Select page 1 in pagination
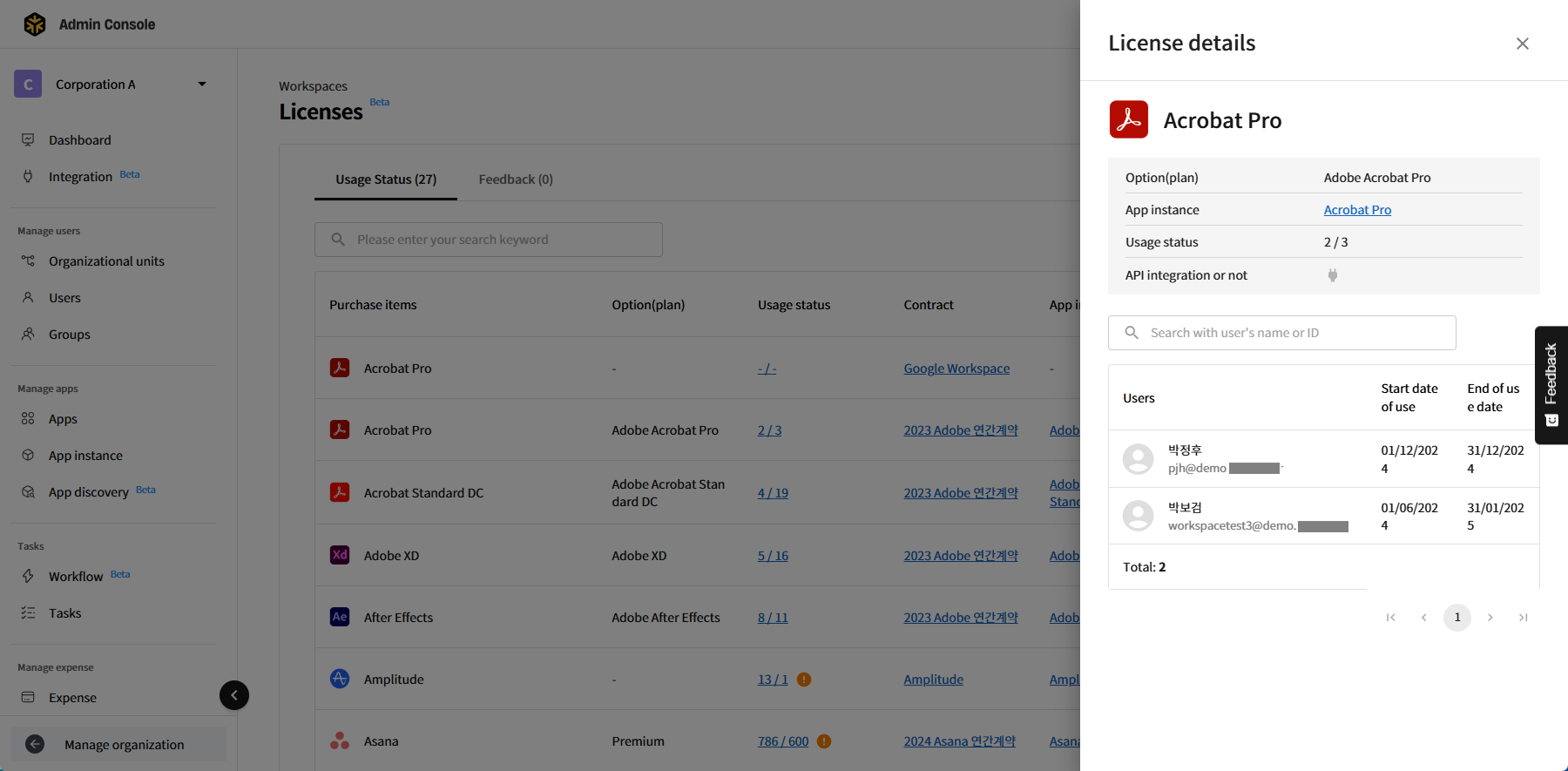Screen dimensions: 1568x771 1457,618
